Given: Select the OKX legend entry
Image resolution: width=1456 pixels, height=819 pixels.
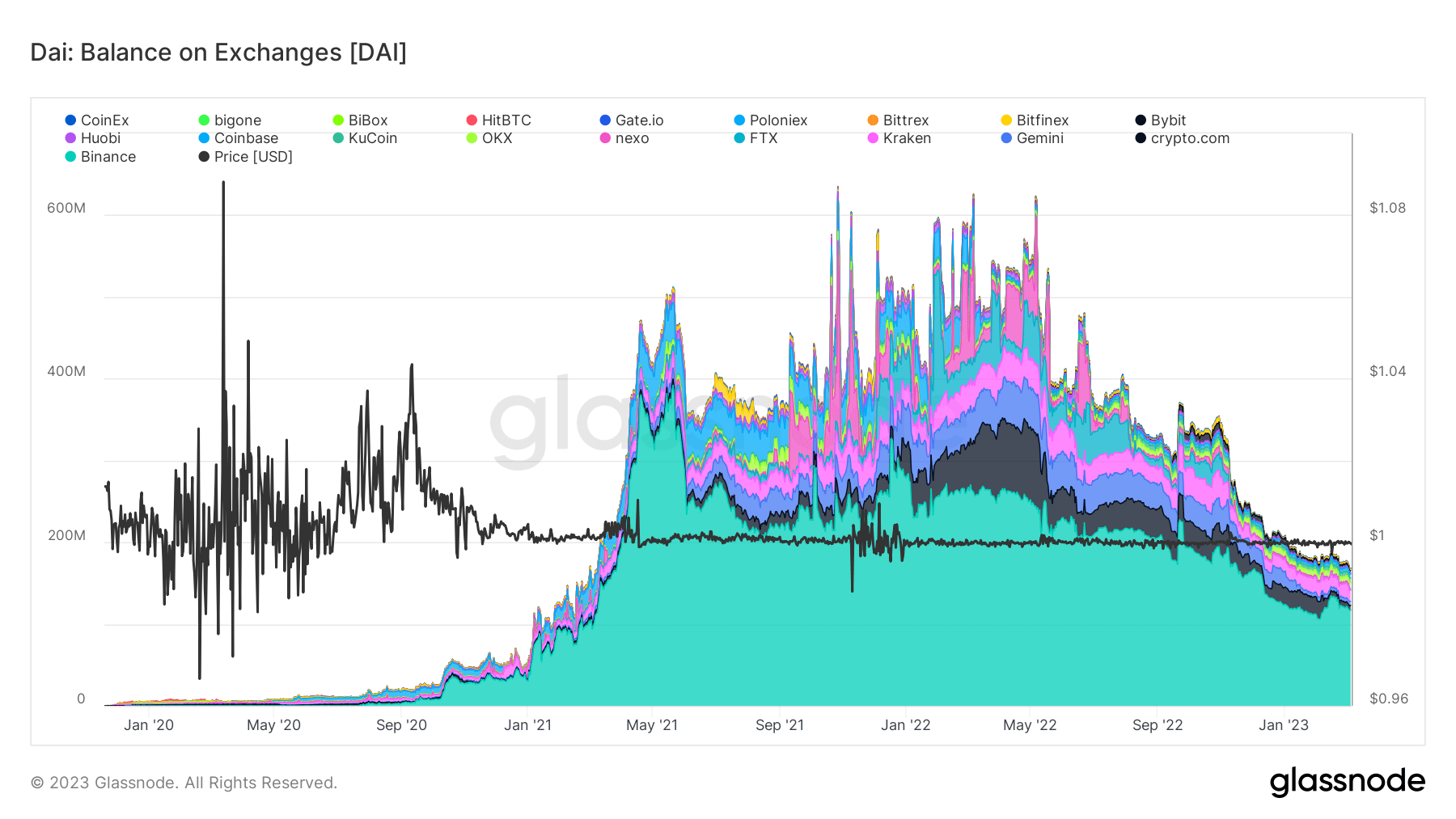Looking at the screenshot, I should coord(489,138).
